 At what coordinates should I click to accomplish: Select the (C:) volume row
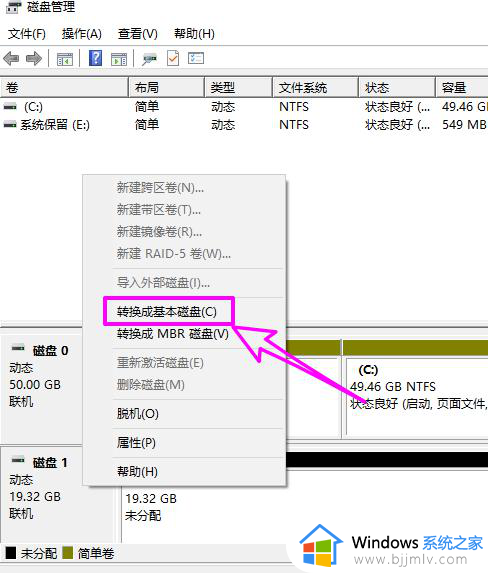244,107
